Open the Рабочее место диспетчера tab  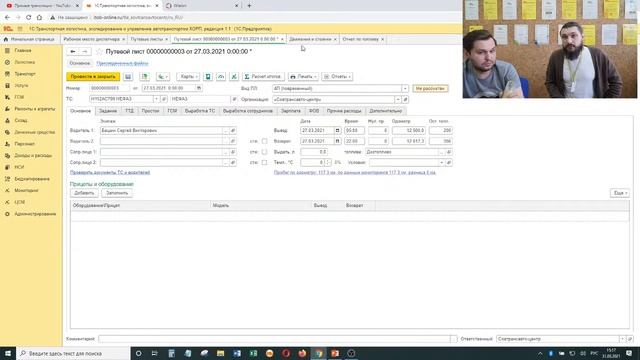(91, 39)
